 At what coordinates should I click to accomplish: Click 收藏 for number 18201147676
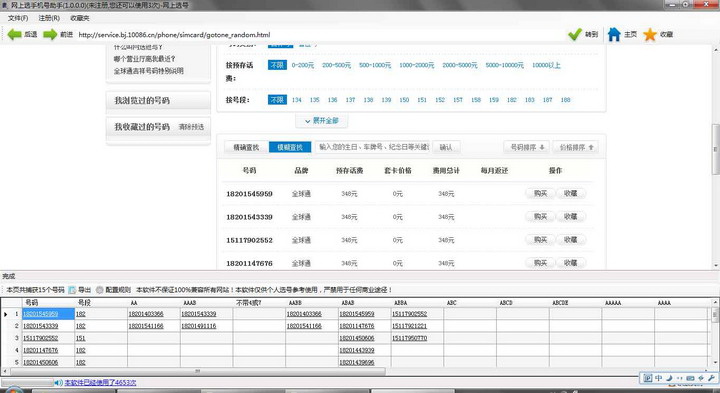tap(570, 263)
